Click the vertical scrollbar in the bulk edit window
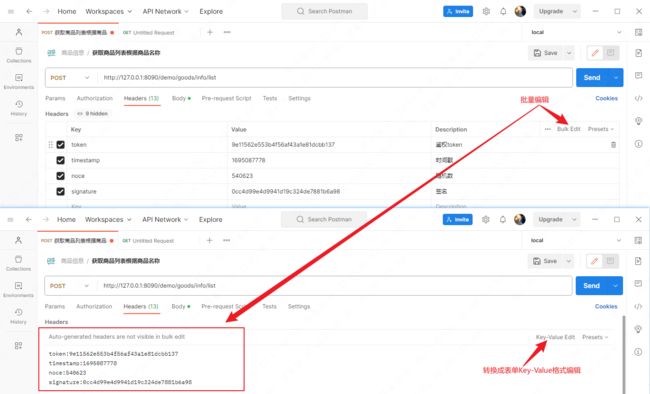Screen dimensions: 650x394 coord(623,355)
